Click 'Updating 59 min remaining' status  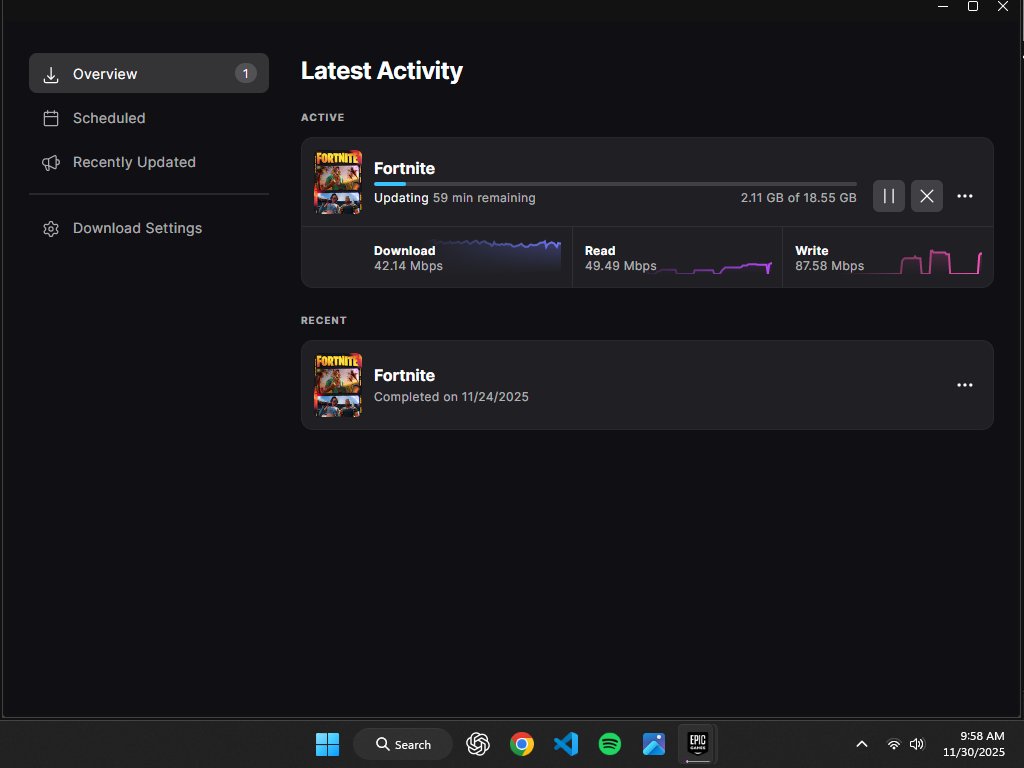click(455, 198)
